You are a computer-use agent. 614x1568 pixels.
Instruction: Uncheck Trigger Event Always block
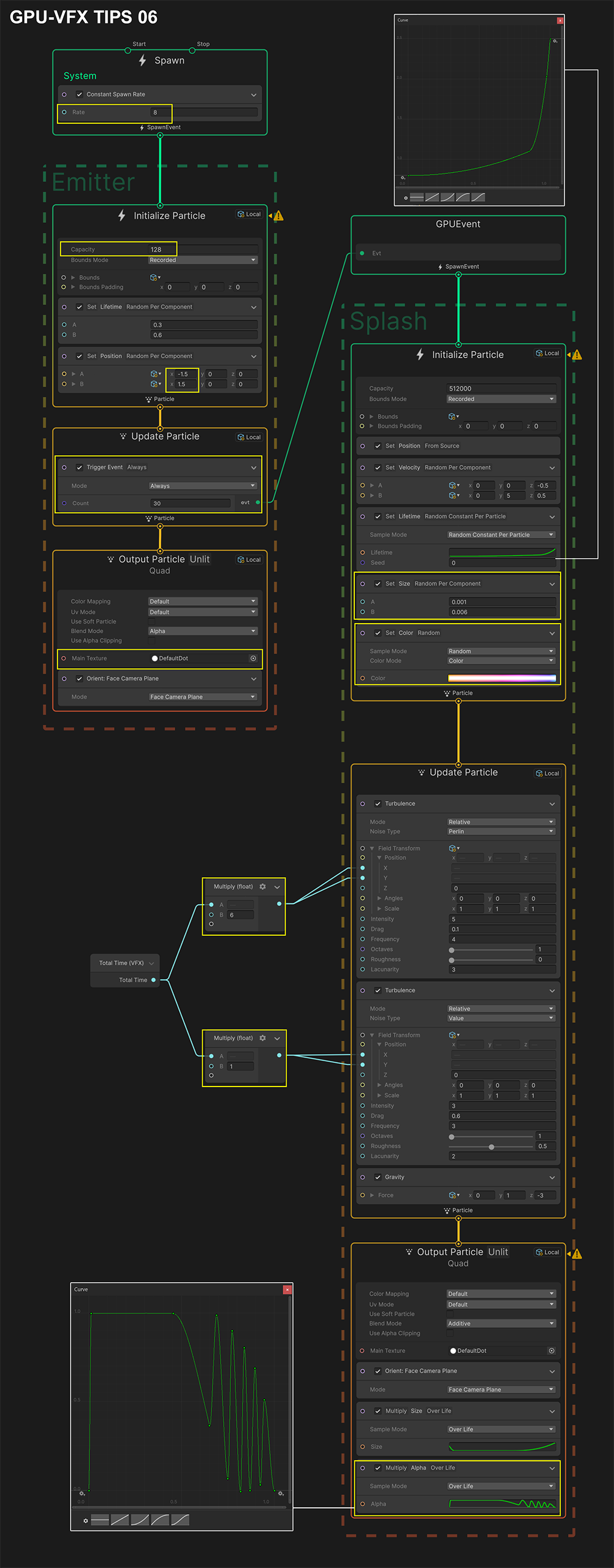[x=80, y=467]
